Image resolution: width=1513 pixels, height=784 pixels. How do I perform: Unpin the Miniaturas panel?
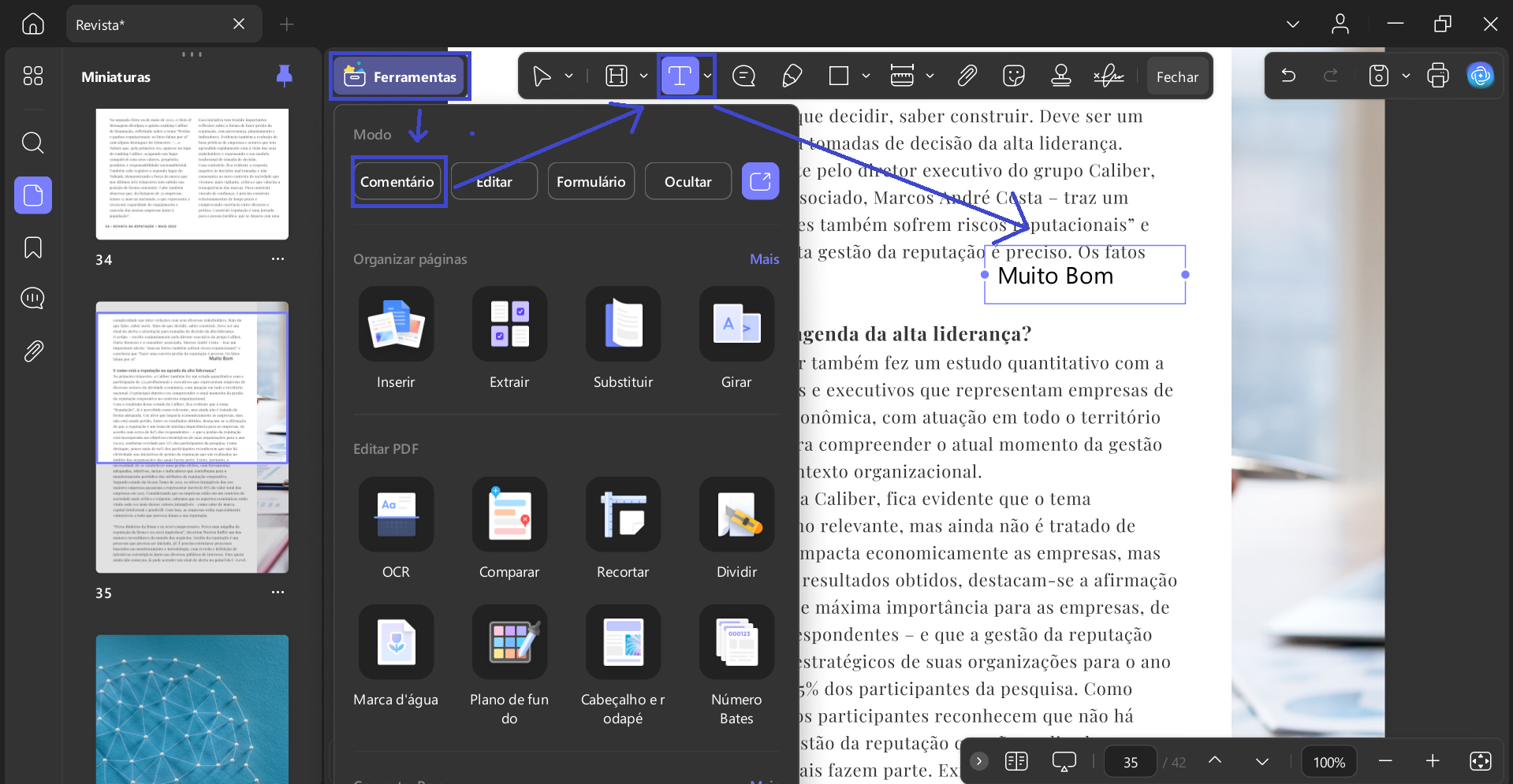[285, 76]
